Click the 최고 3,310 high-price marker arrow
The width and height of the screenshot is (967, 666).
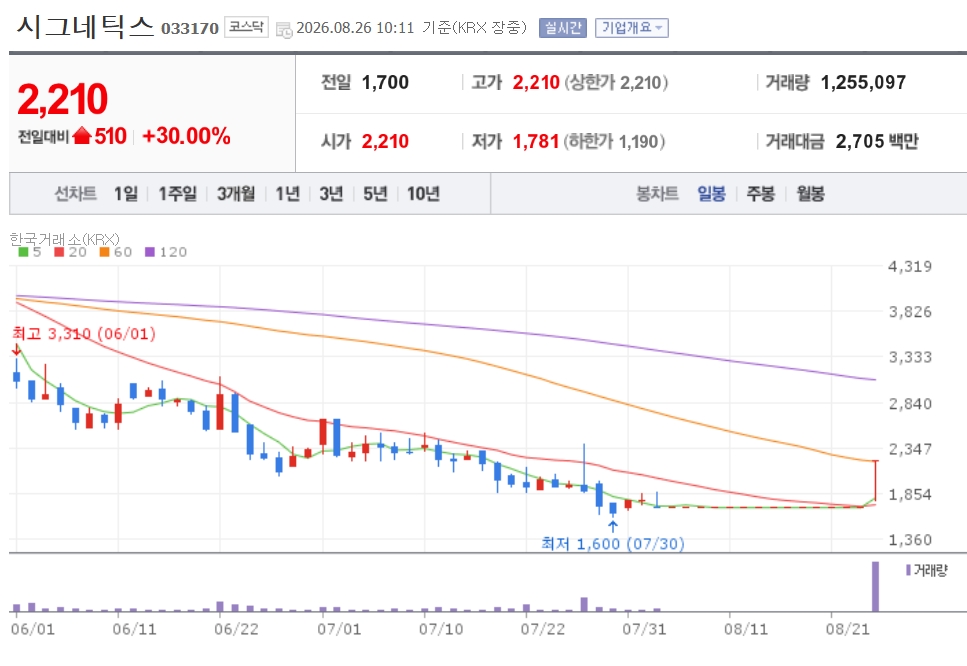pyautogui.click(x=17, y=350)
